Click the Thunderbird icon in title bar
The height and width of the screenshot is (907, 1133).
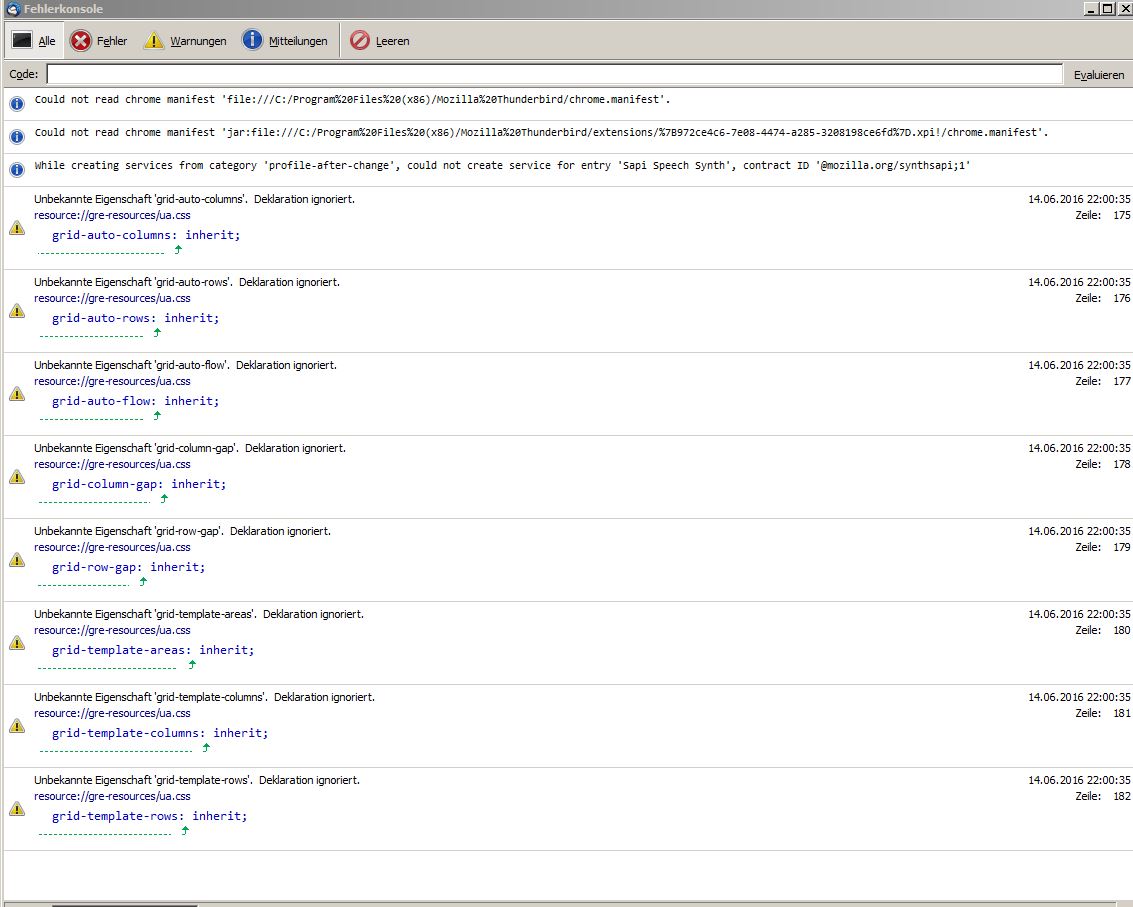[12, 9]
